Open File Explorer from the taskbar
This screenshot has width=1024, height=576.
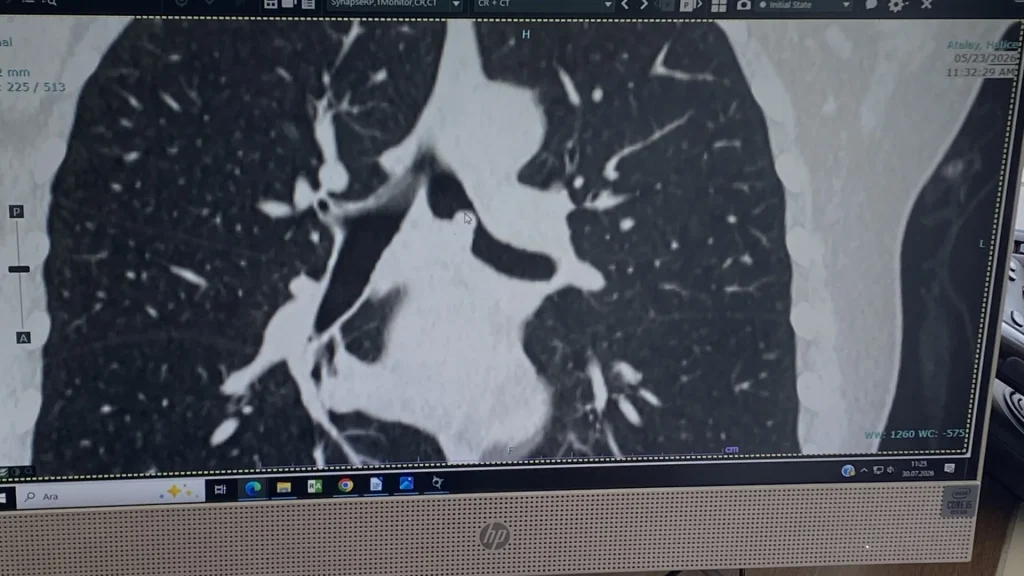click(x=283, y=487)
